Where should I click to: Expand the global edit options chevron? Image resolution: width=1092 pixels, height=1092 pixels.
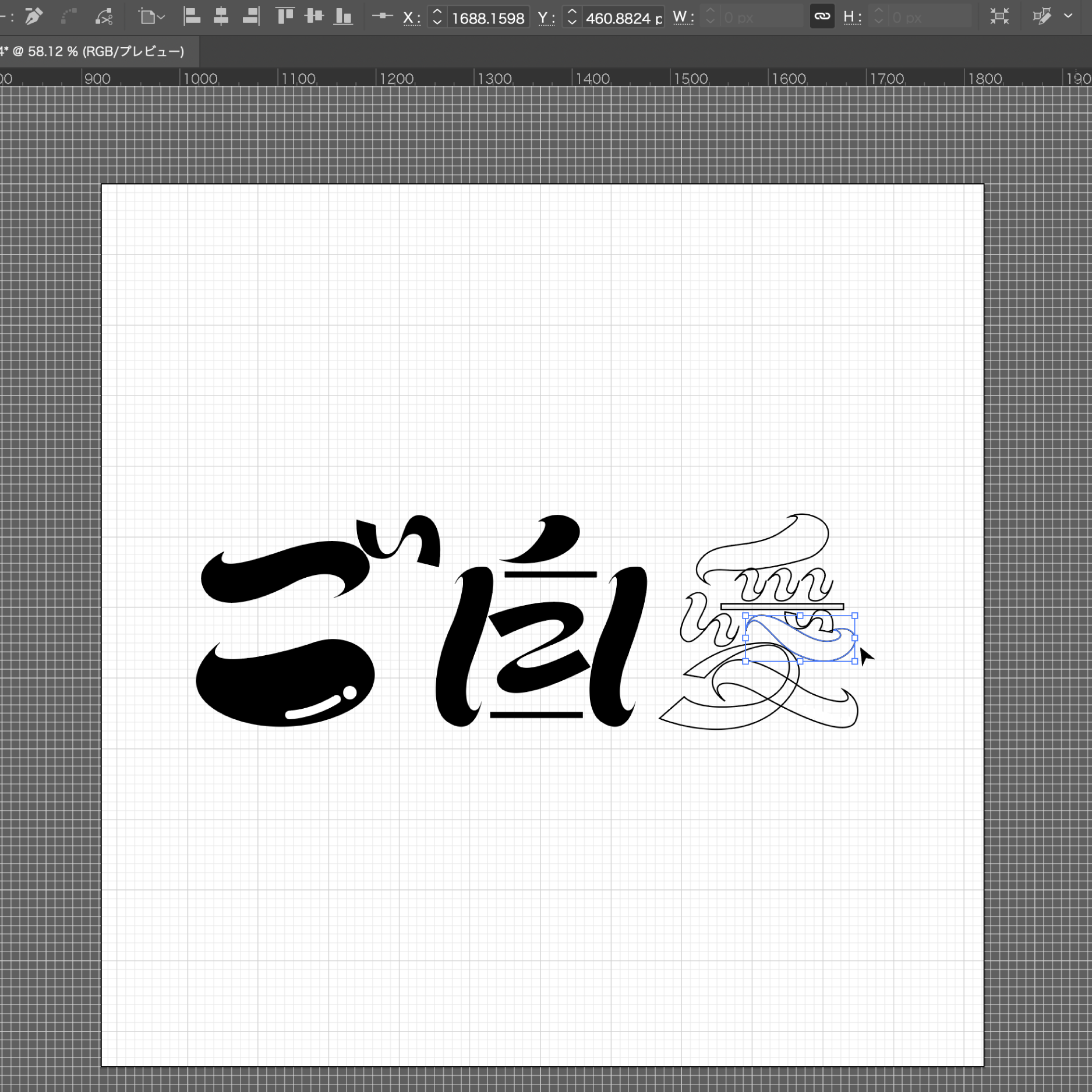[1068, 16]
